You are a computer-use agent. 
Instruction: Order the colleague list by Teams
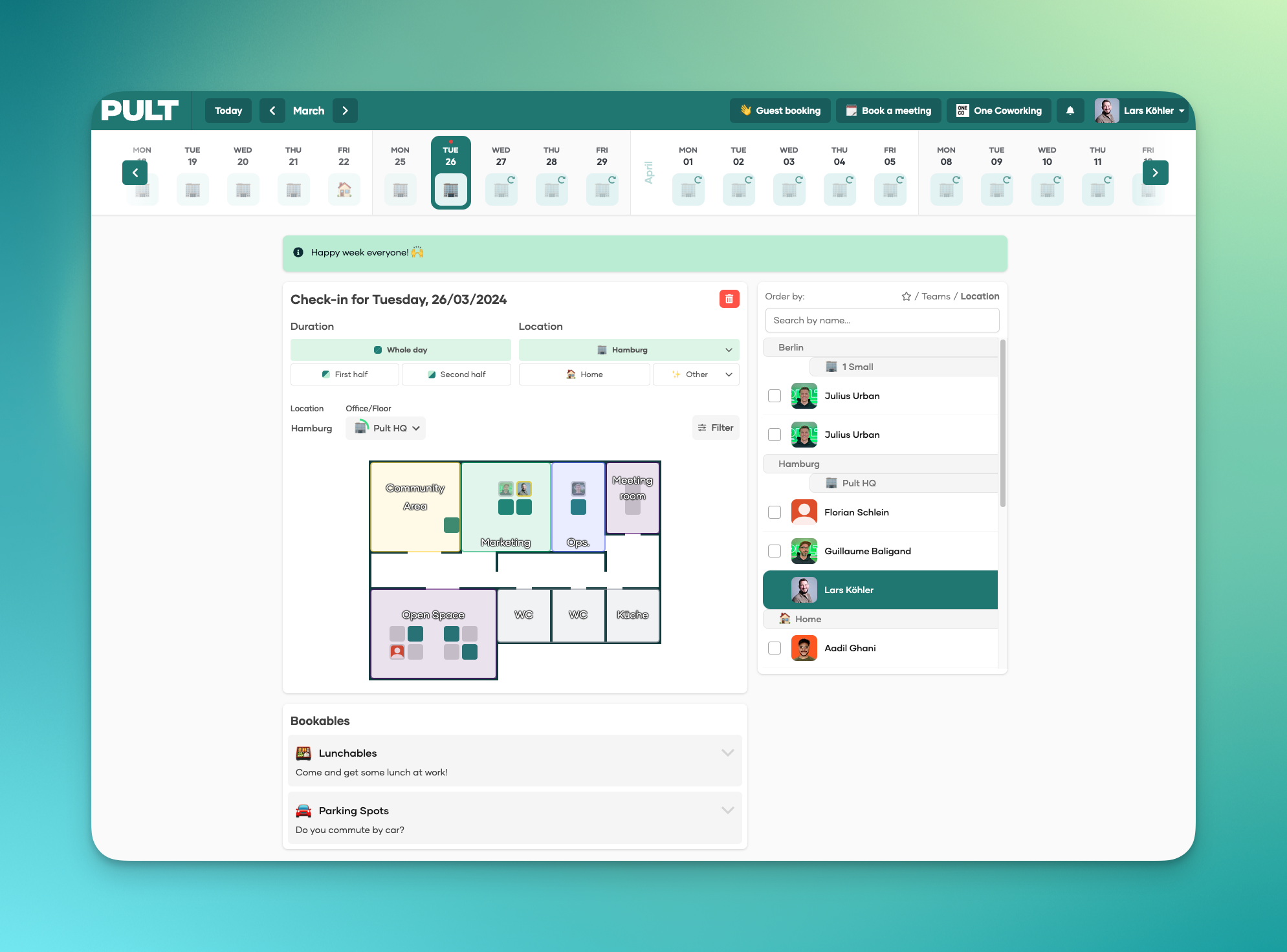point(936,296)
